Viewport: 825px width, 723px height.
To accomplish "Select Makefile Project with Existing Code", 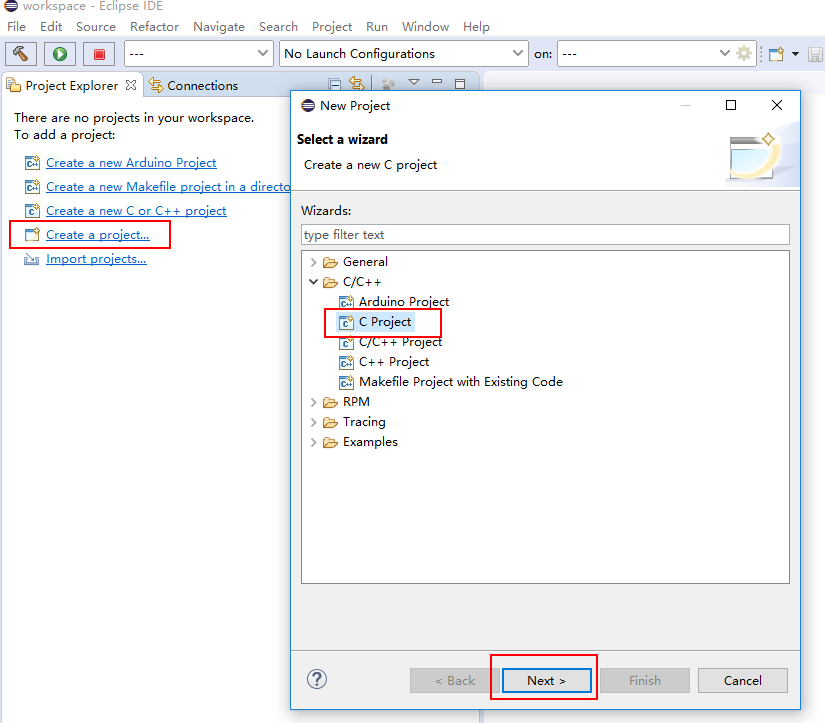I will click(451, 382).
